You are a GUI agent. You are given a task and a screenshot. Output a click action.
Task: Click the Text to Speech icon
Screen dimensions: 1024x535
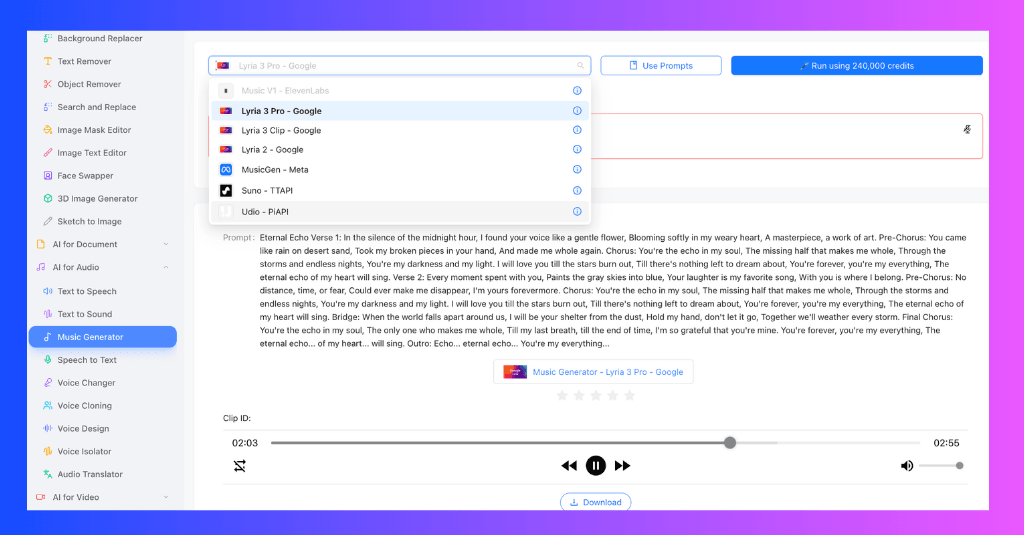48,291
